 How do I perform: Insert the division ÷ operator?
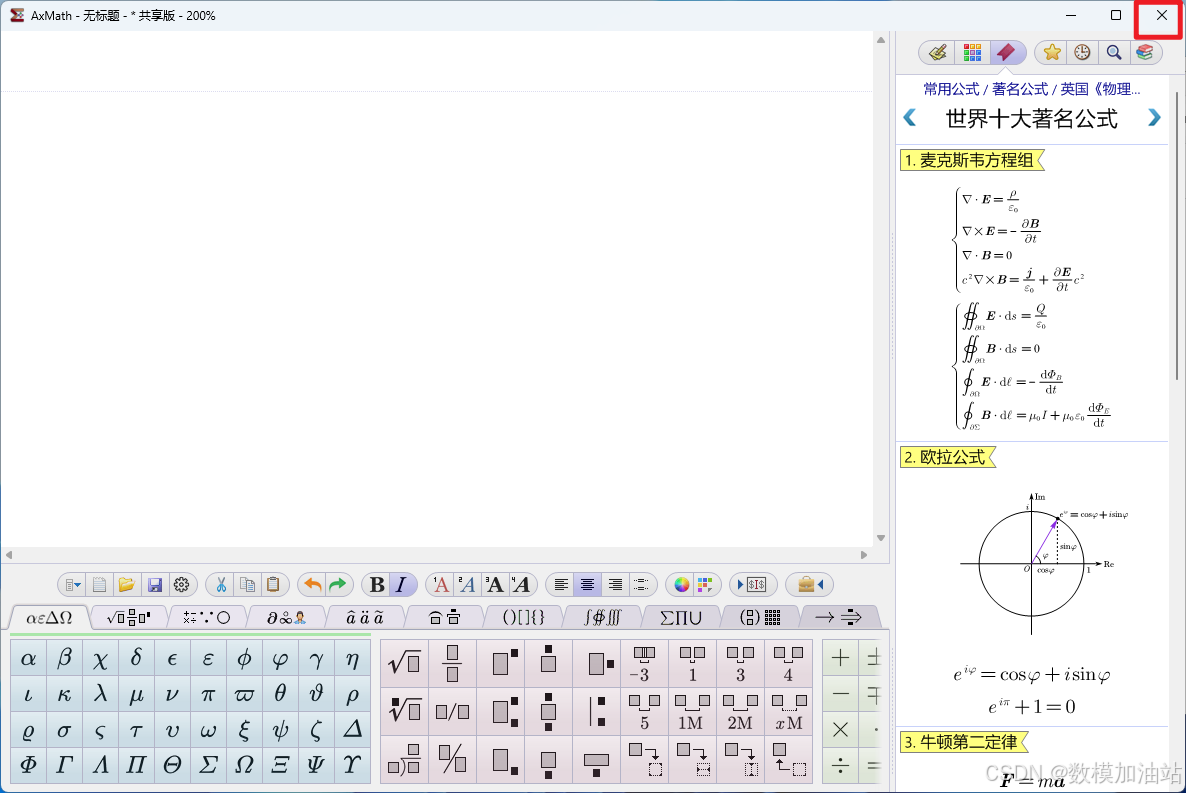tap(840, 766)
